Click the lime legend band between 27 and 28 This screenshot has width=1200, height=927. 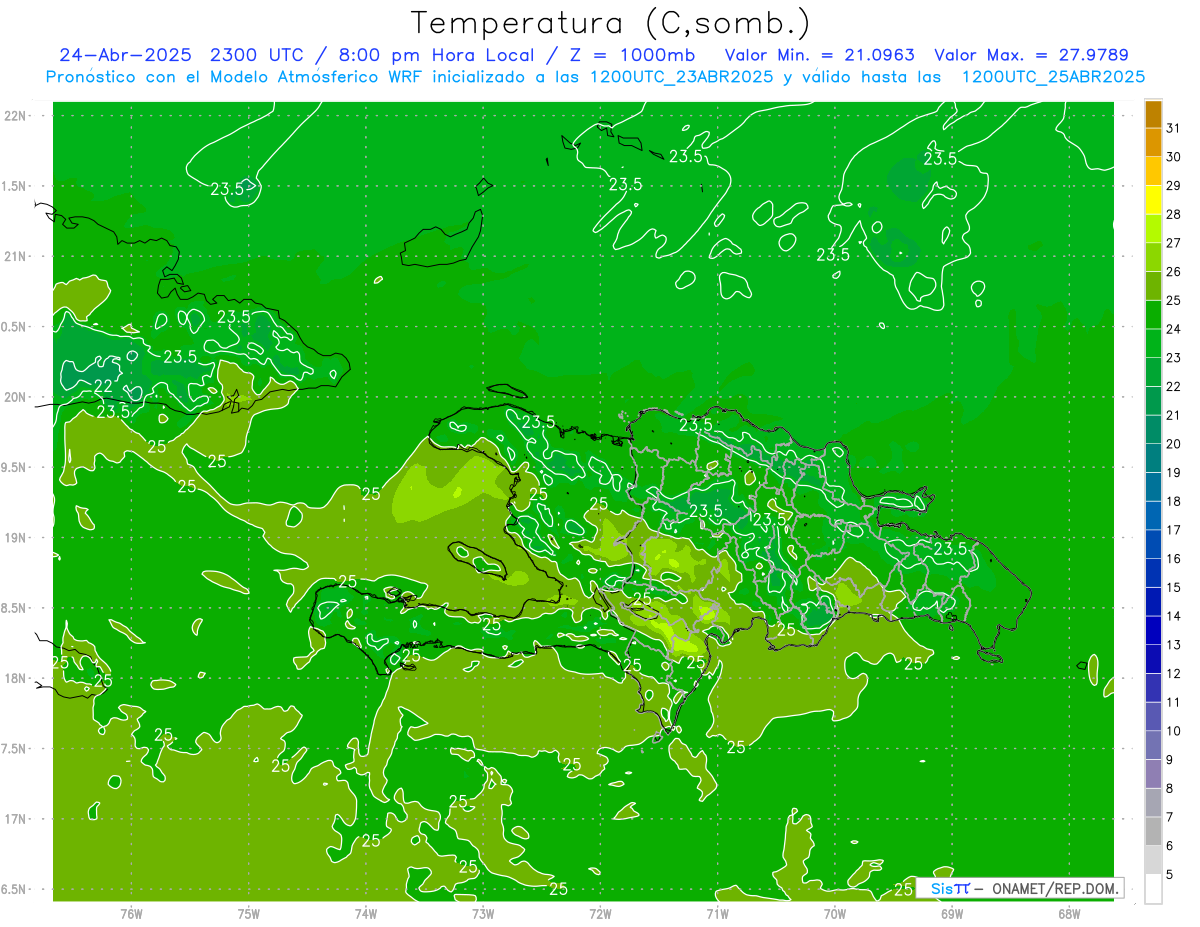[1153, 228]
